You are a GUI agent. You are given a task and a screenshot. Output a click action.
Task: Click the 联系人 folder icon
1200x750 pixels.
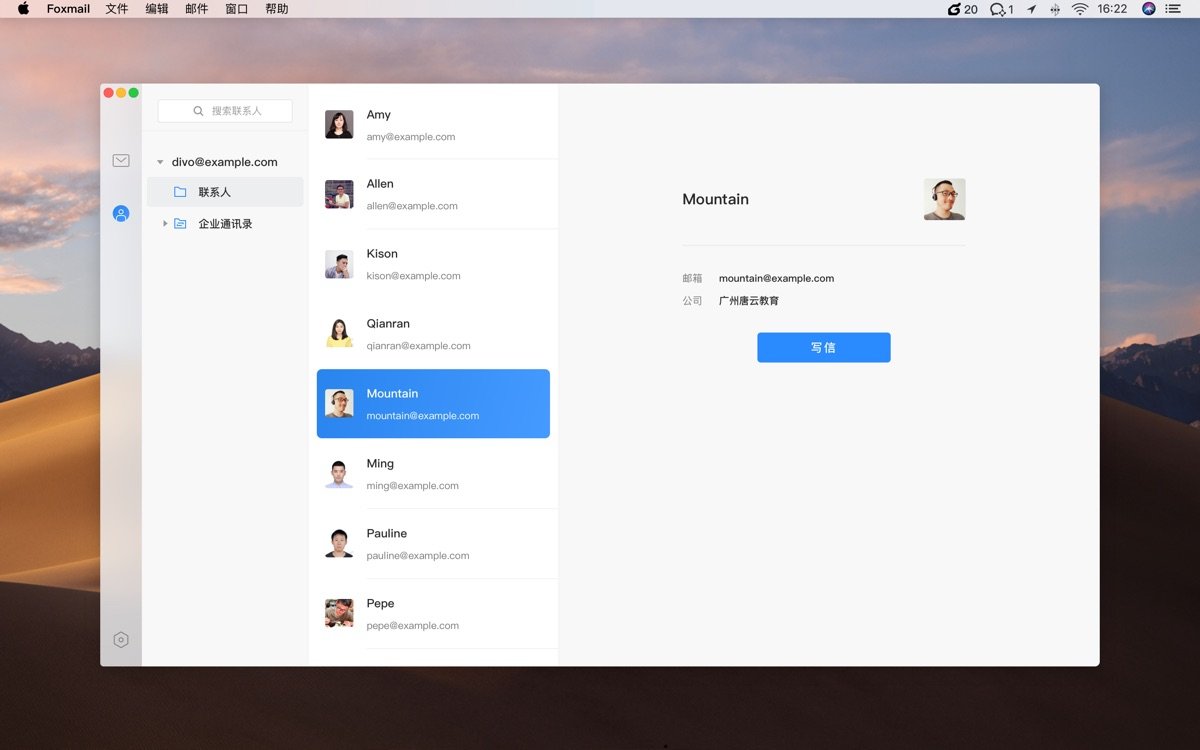pyautogui.click(x=180, y=192)
